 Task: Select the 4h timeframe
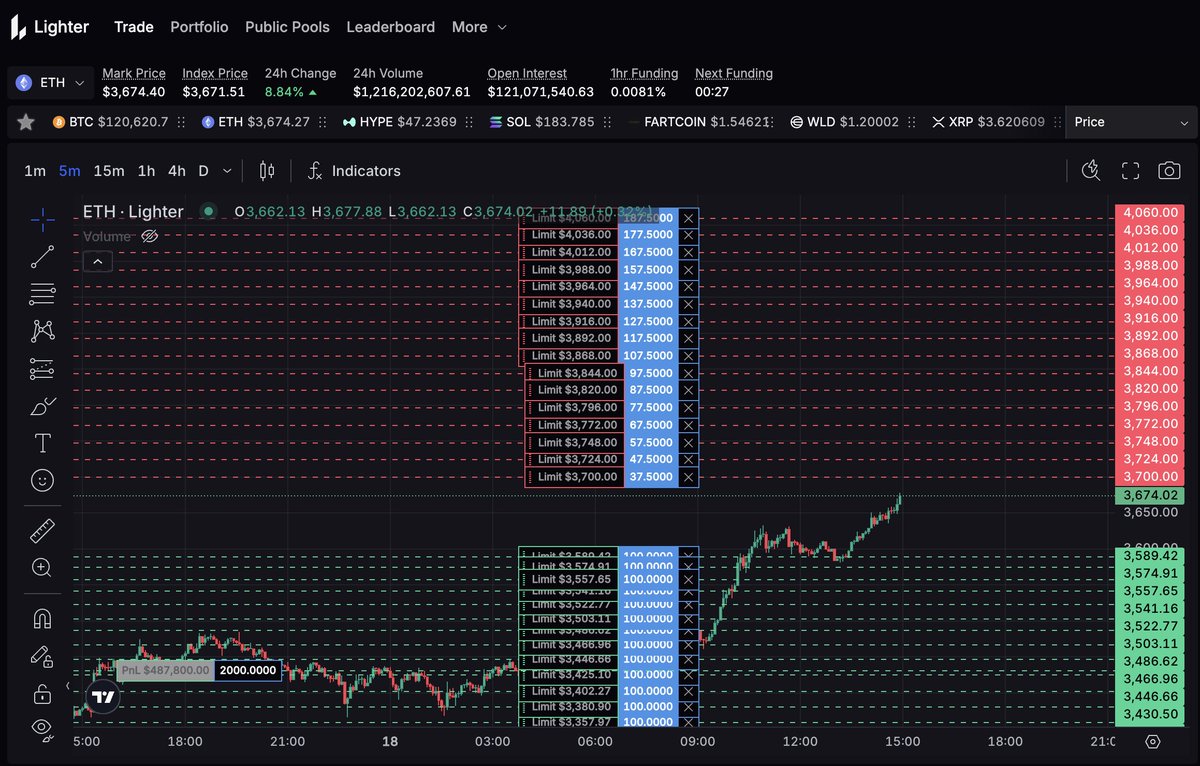click(x=176, y=171)
